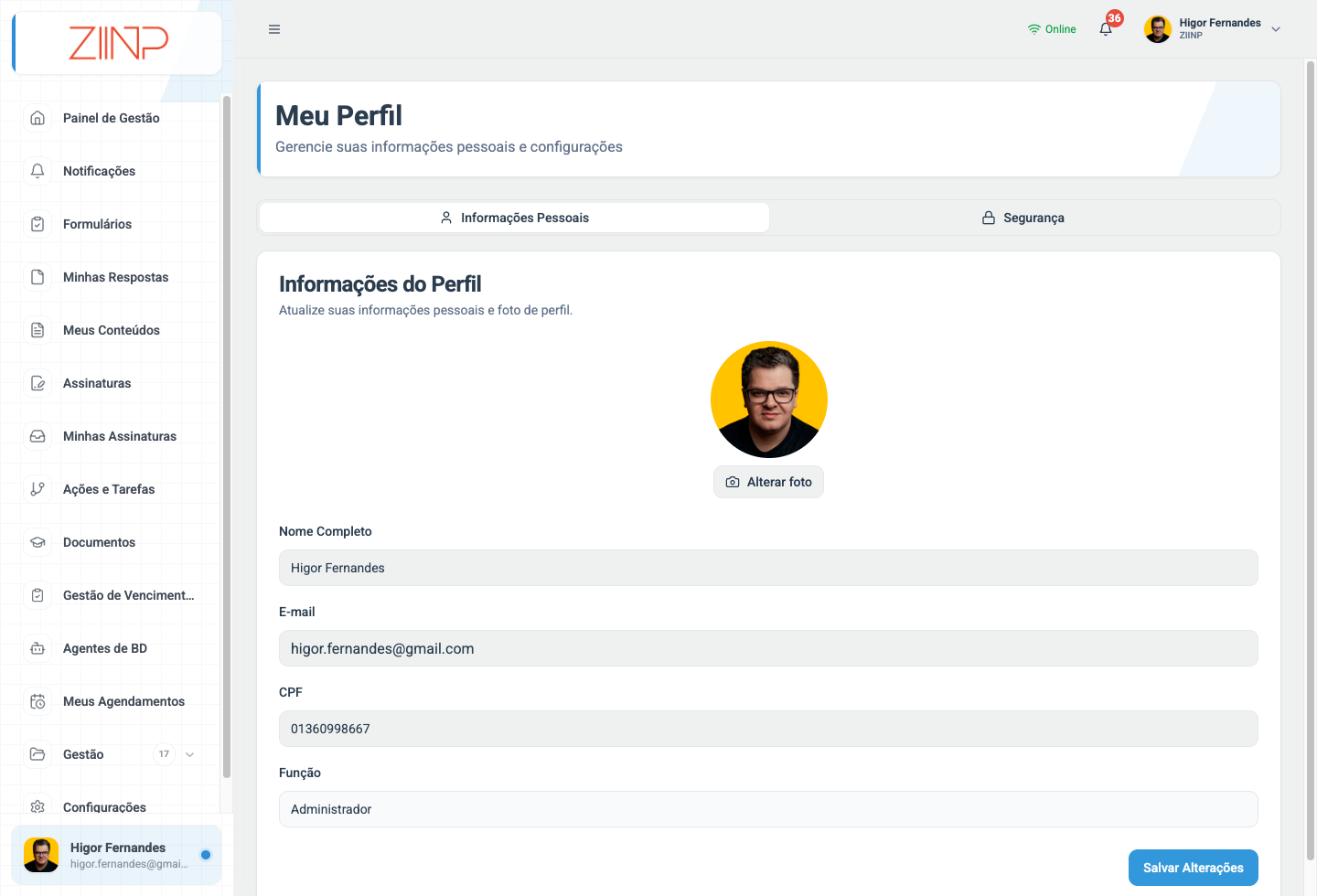1317x896 pixels.
Task: Open the Formulários clipboard icon
Action: [37, 224]
